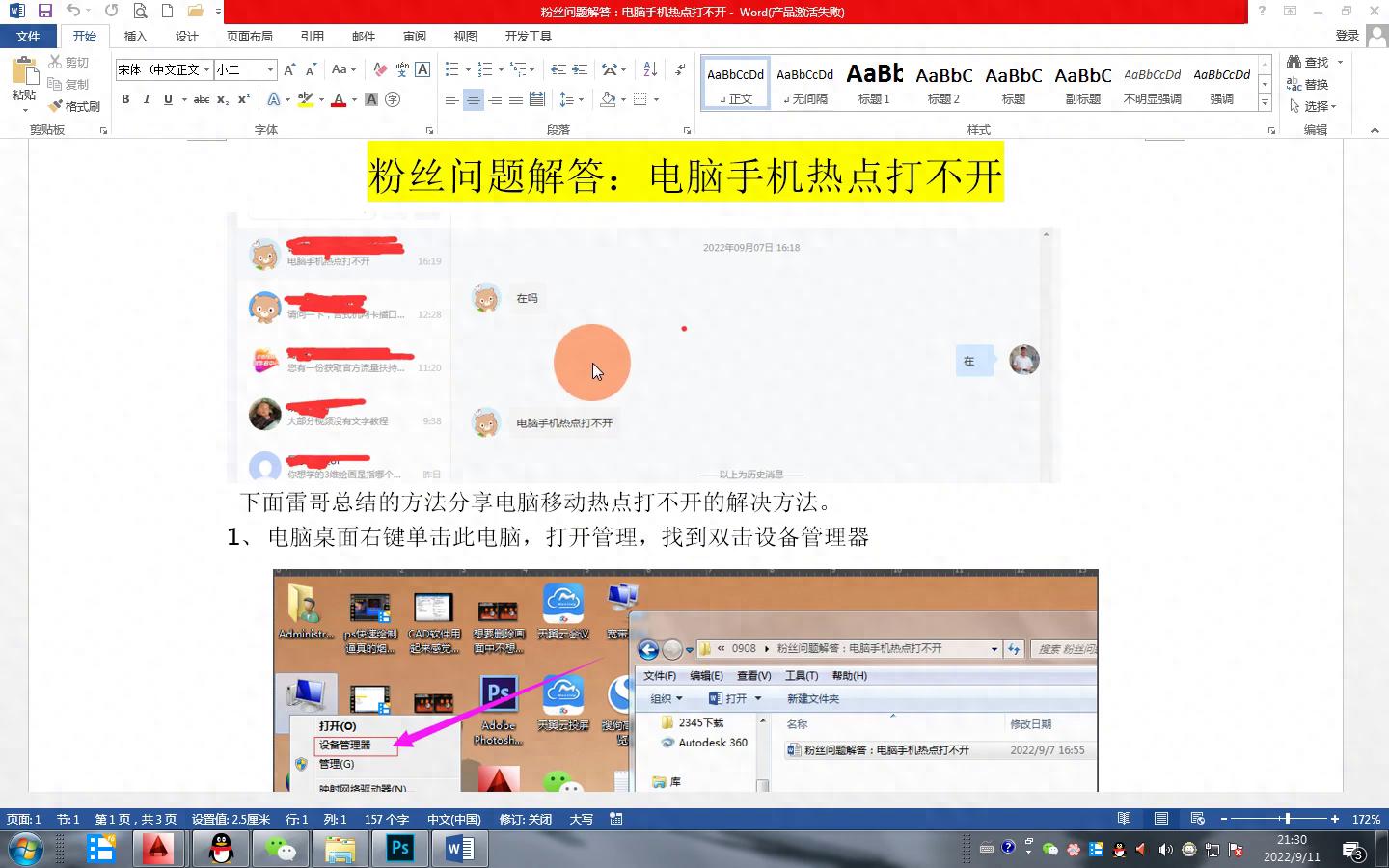Click the Clear Formatting eraser icon
Viewport: 1389px width, 868px height.
[x=380, y=69]
